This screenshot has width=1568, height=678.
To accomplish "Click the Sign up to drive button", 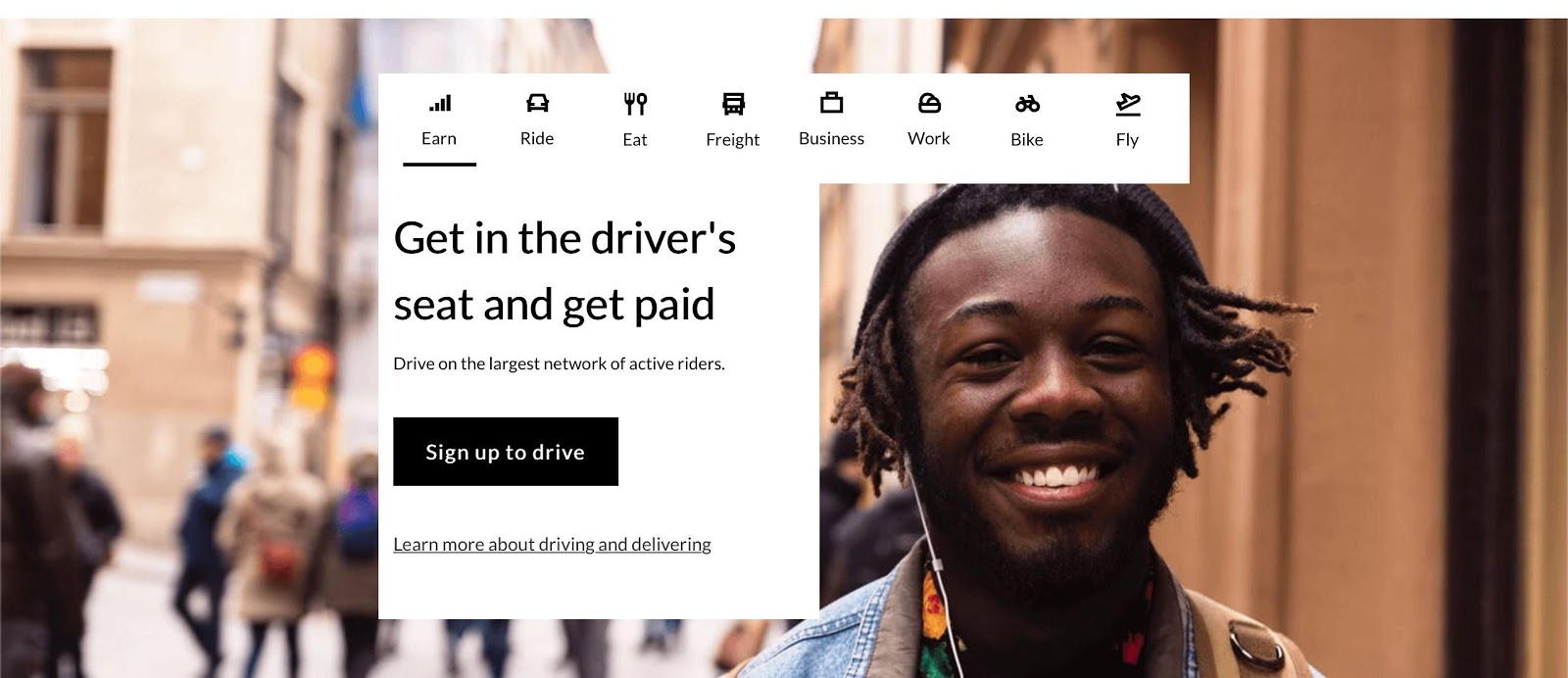I will (x=506, y=452).
